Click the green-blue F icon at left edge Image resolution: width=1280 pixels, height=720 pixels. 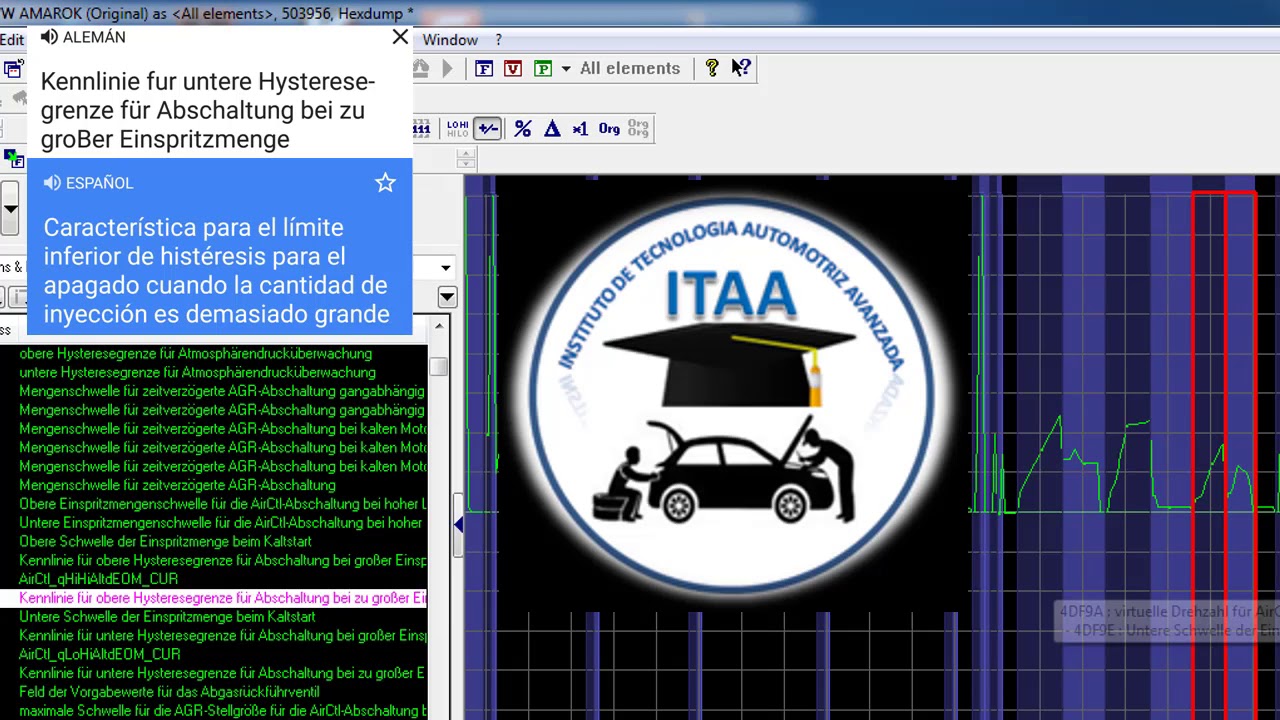pos(13,158)
